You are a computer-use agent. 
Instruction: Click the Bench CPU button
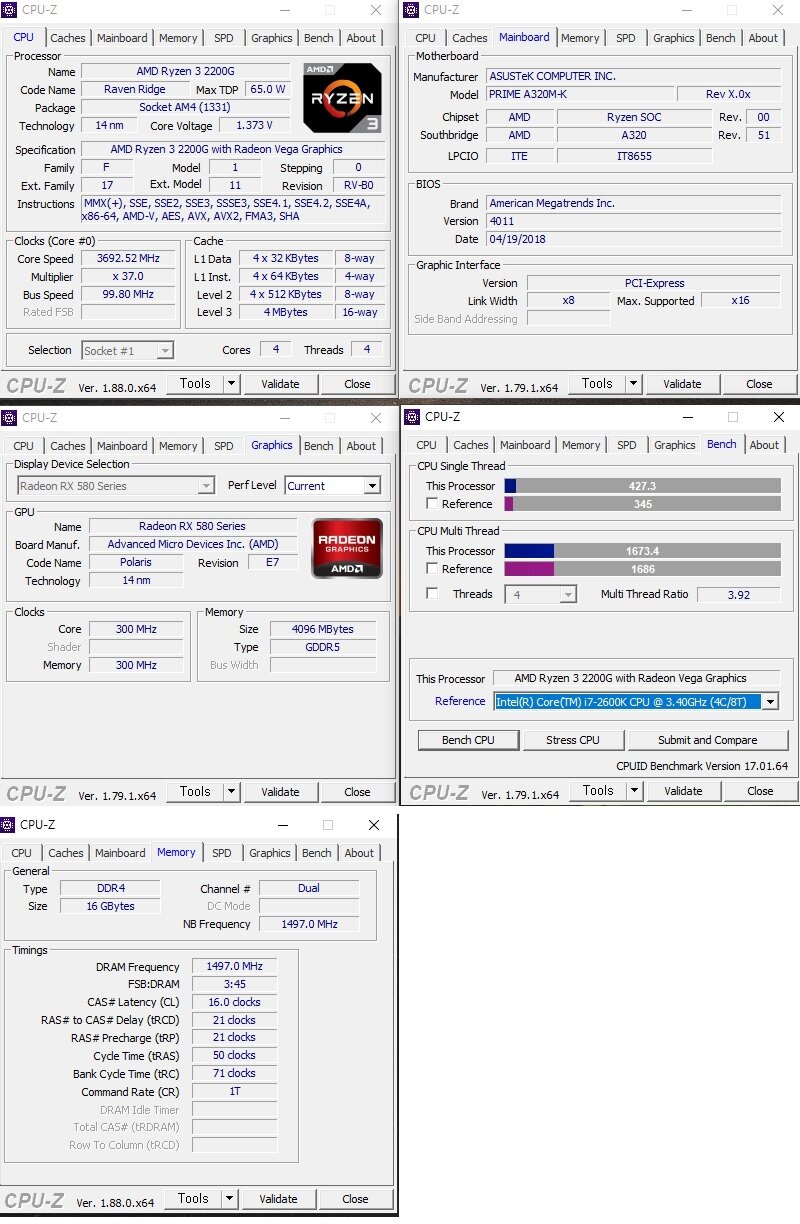point(469,740)
